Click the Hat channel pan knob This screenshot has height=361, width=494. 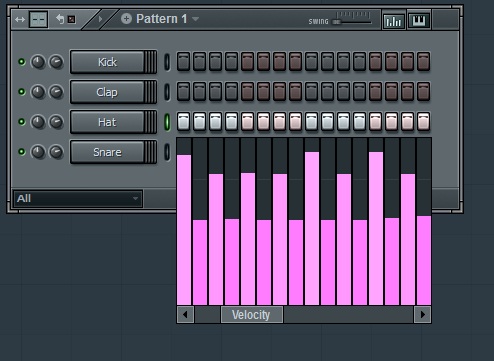pos(38,122)
